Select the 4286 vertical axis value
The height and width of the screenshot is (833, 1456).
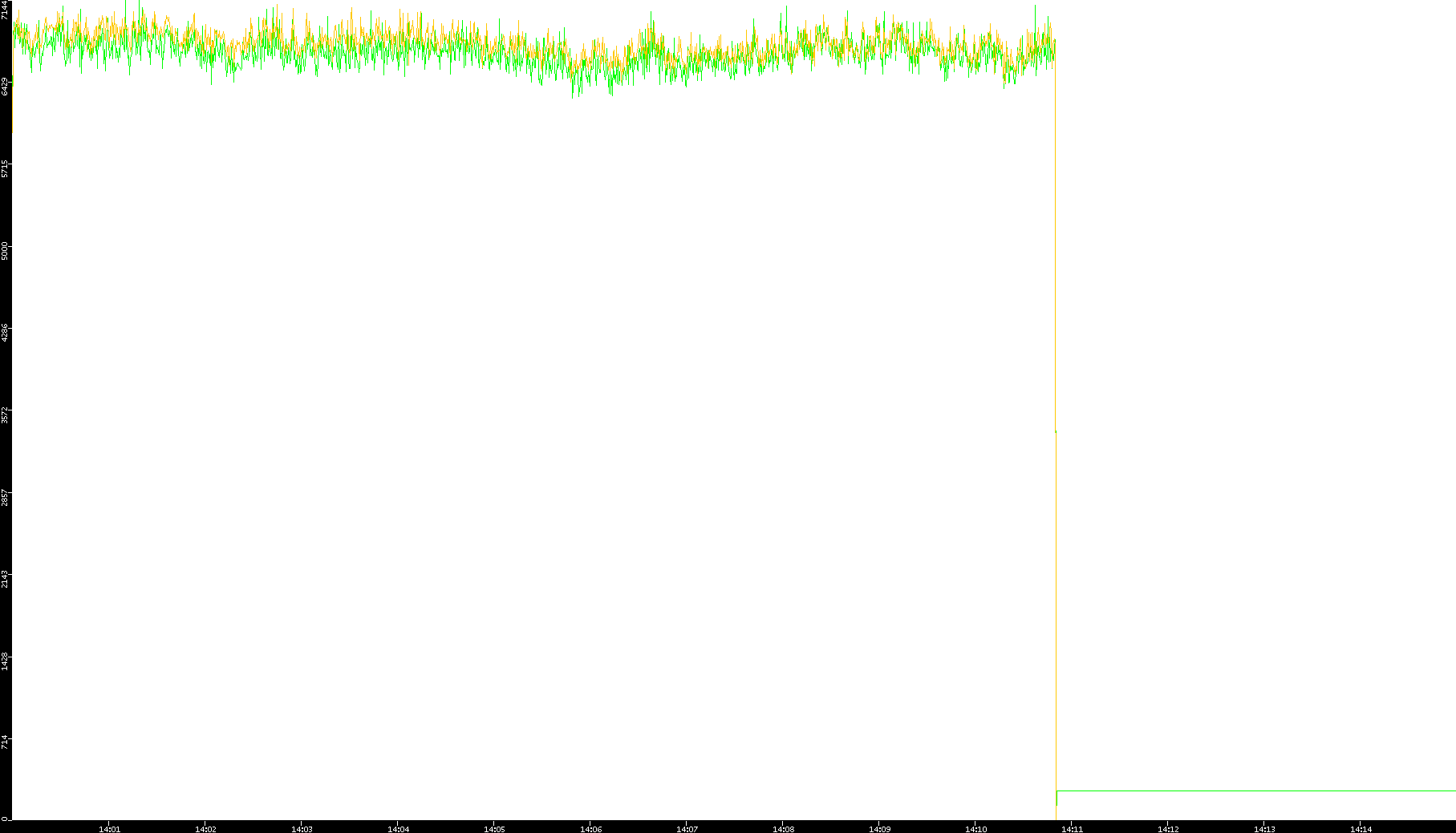click(x=6, y=333)
